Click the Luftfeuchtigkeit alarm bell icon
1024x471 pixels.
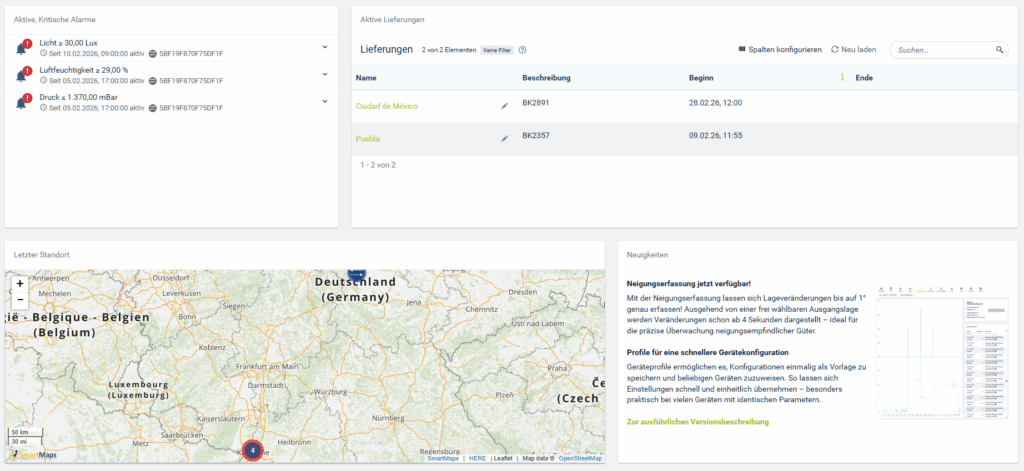click(x=22, y=74)
